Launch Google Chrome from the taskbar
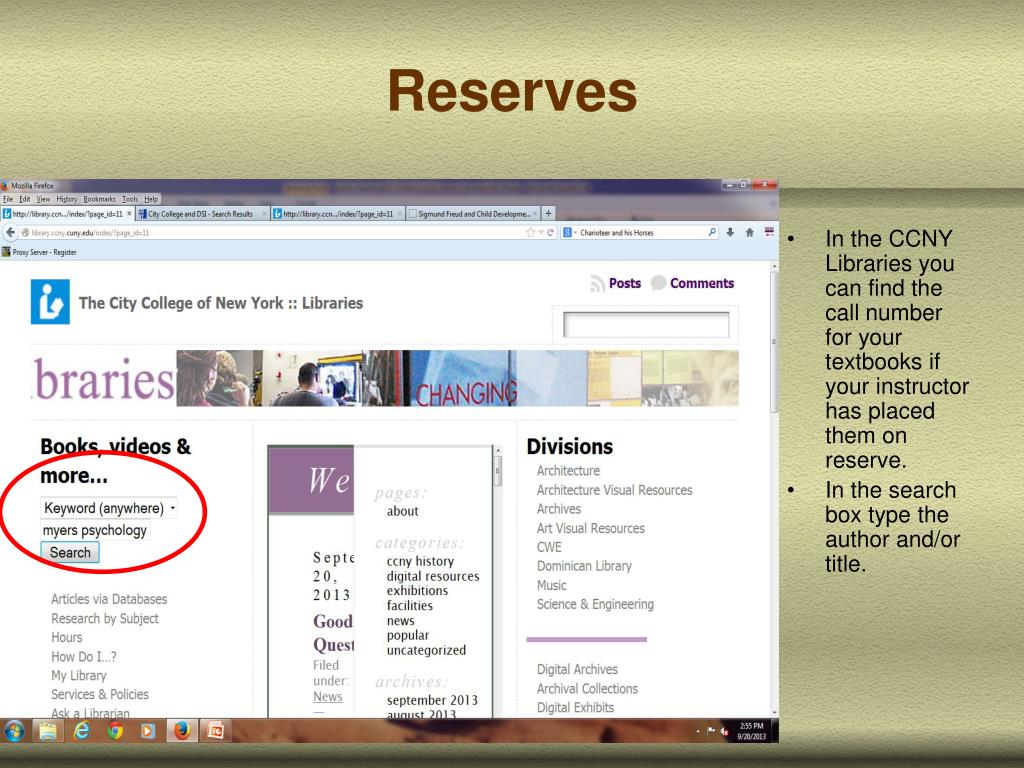Image resolution: width=1024 pixels, height=768 pixels. pos(116,731)
